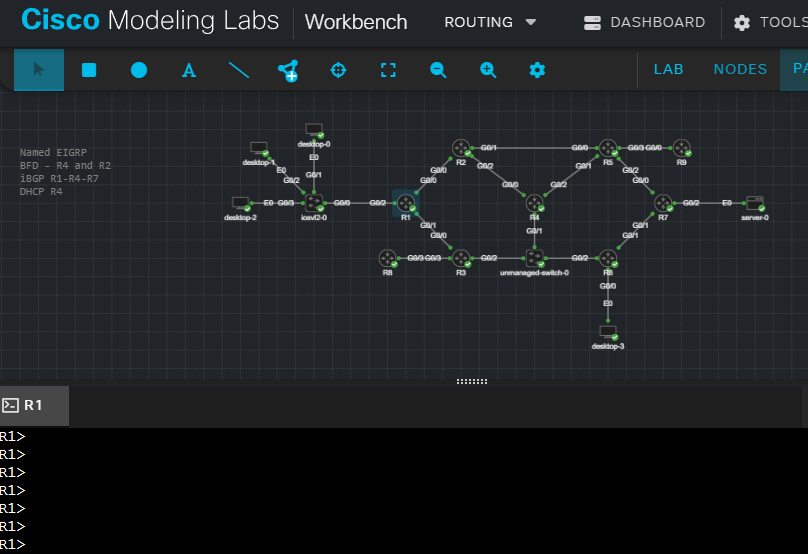Click the fit to screen icon
808x554 pixels.
pyautogui.click(x=388, y=70)
